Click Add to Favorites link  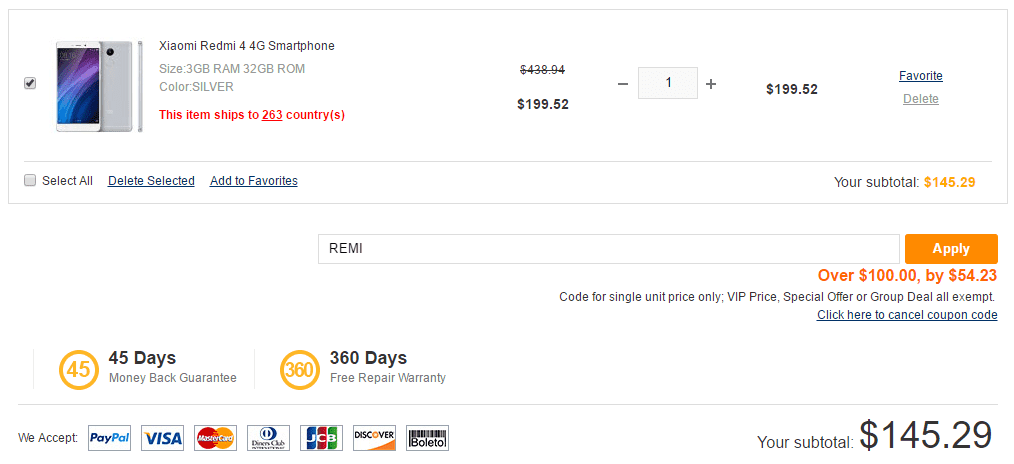(x=253, y=181)
